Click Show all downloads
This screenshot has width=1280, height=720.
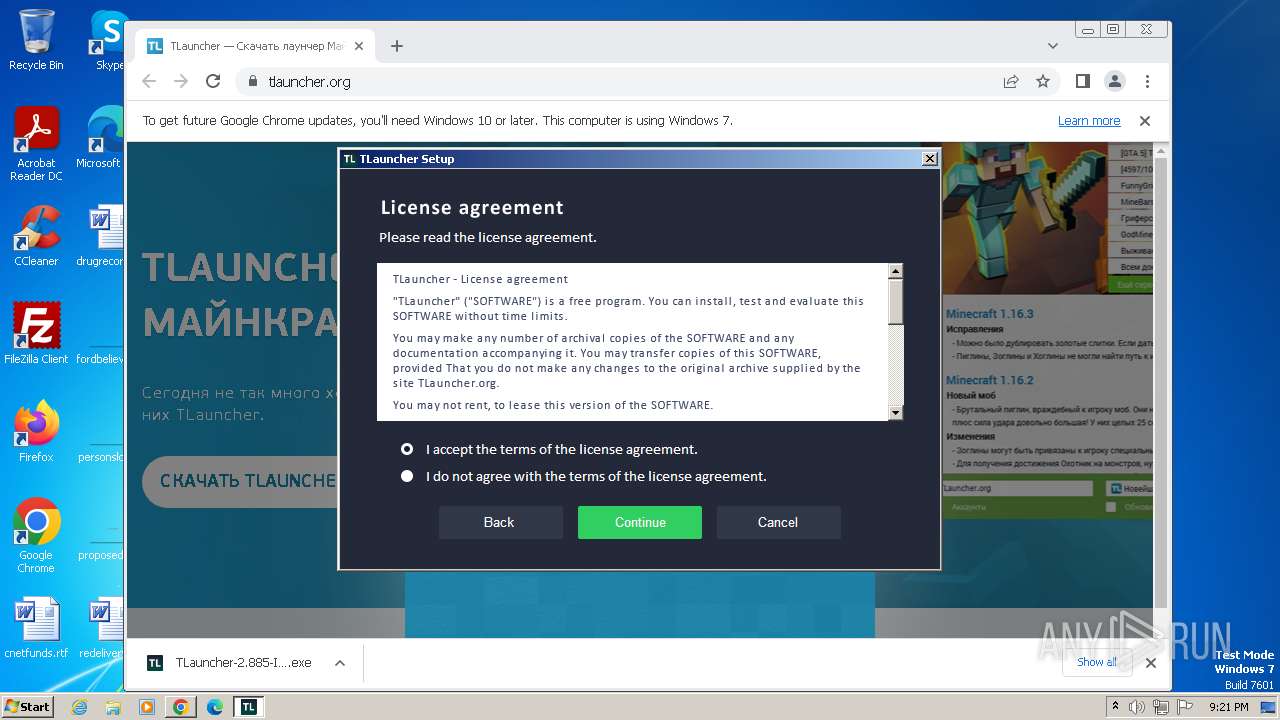point(1097,662)
